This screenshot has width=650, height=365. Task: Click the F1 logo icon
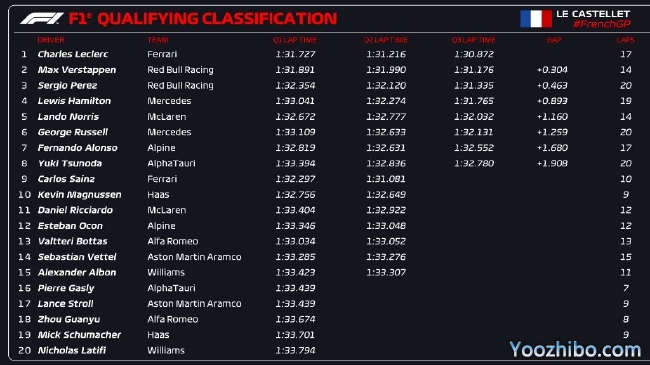[x=42, y=19]
